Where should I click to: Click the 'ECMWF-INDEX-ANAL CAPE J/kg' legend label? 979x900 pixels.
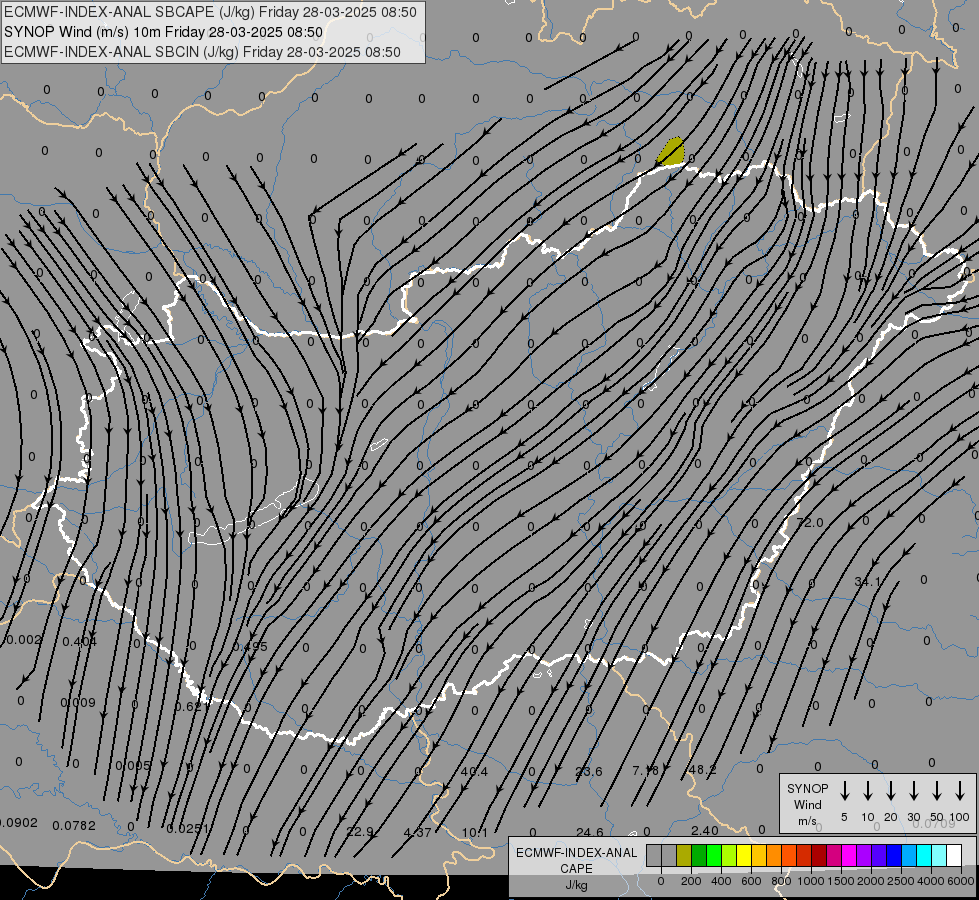click(576, 868)
